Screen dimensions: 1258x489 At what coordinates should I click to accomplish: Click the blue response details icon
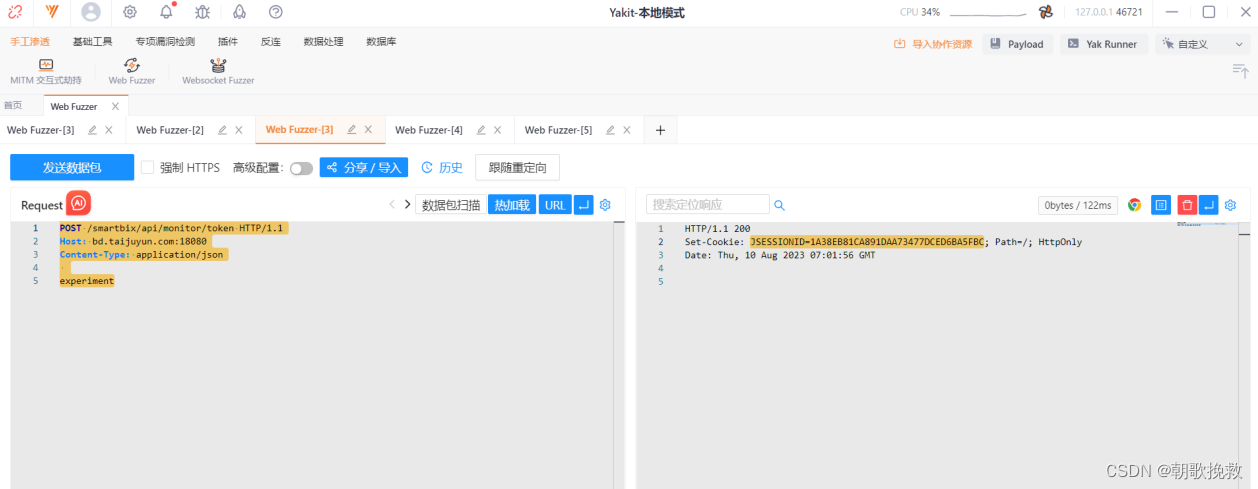tap(1161, 205)
